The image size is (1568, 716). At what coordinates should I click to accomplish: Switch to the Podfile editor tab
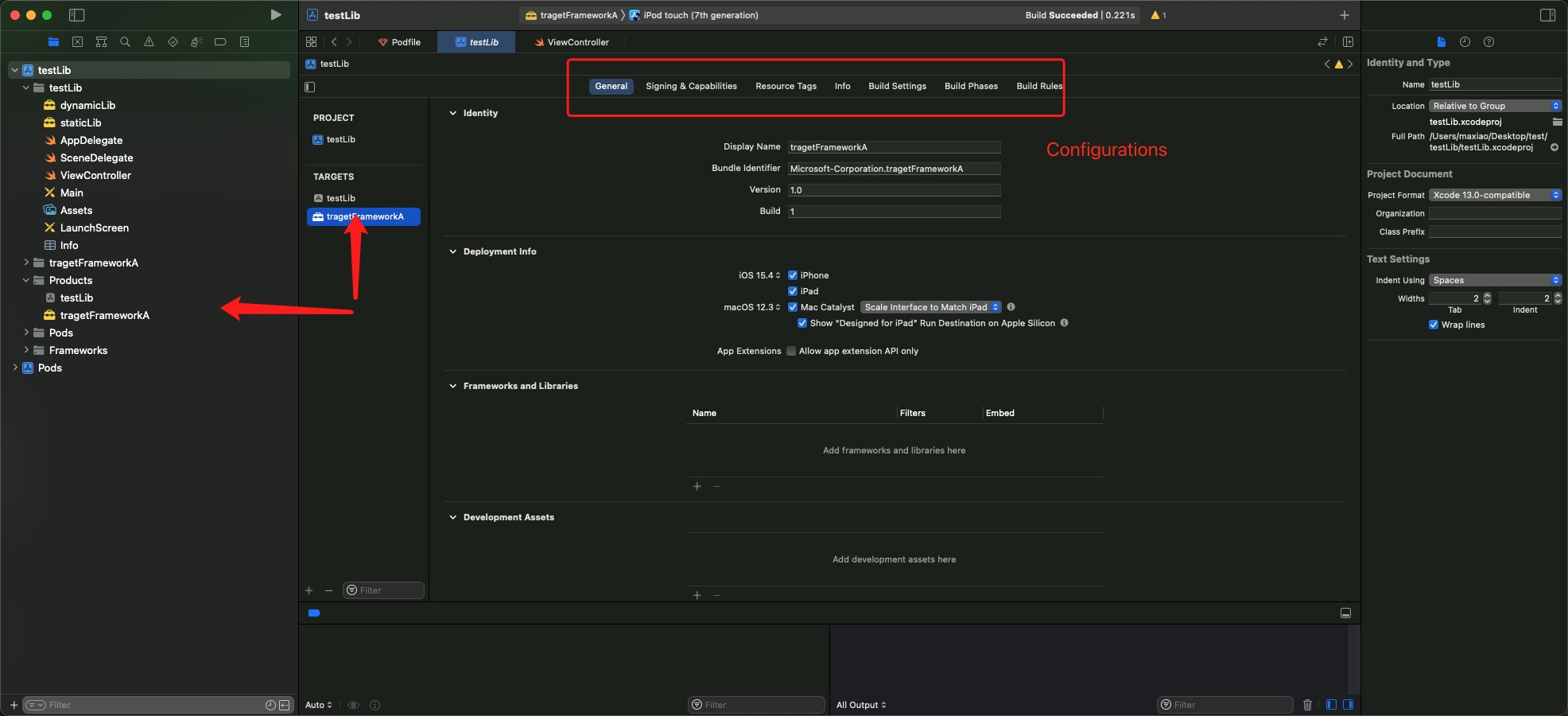click(x=399, y=42)
